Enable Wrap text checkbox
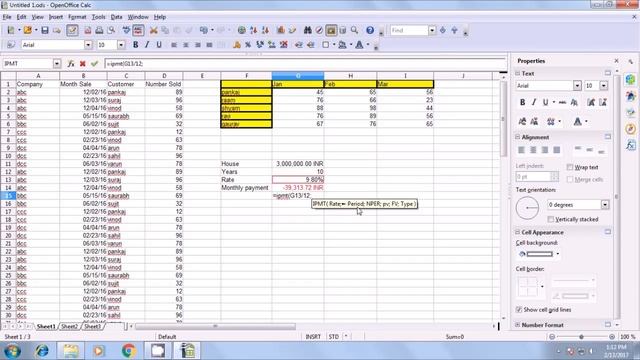Screen dimensions: 640x360 point(570,167)
